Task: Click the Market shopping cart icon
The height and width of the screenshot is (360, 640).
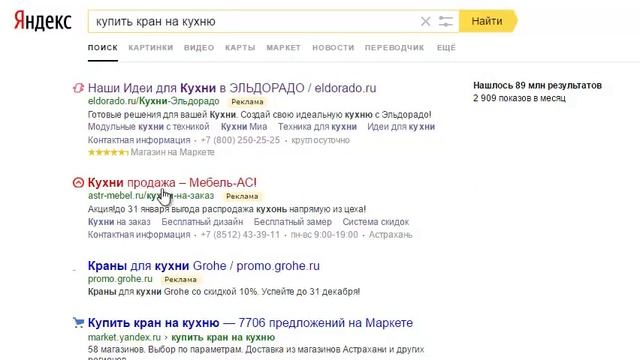Action: point(78,323)
